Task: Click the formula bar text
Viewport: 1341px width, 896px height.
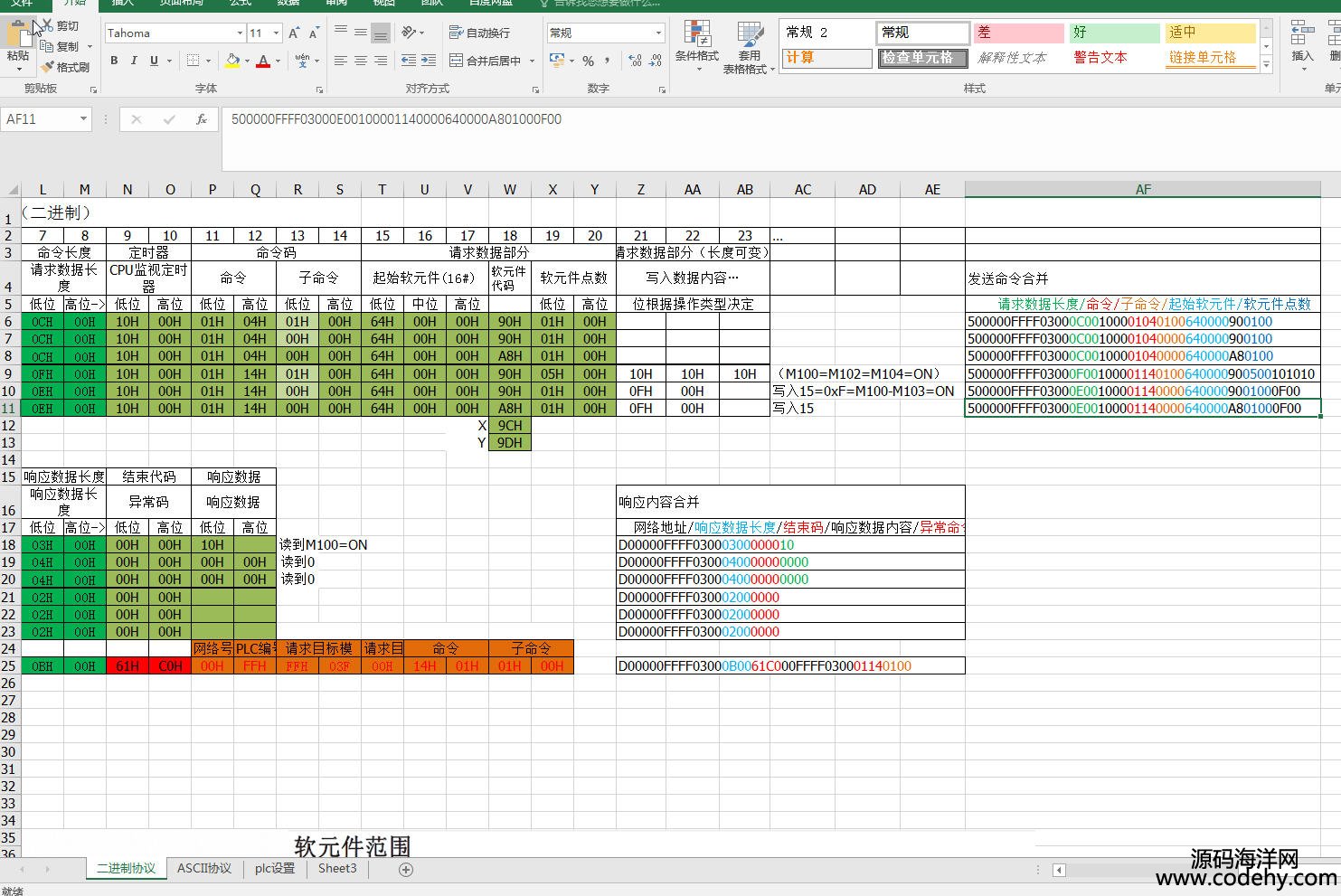Action: [x=396, y=118]
